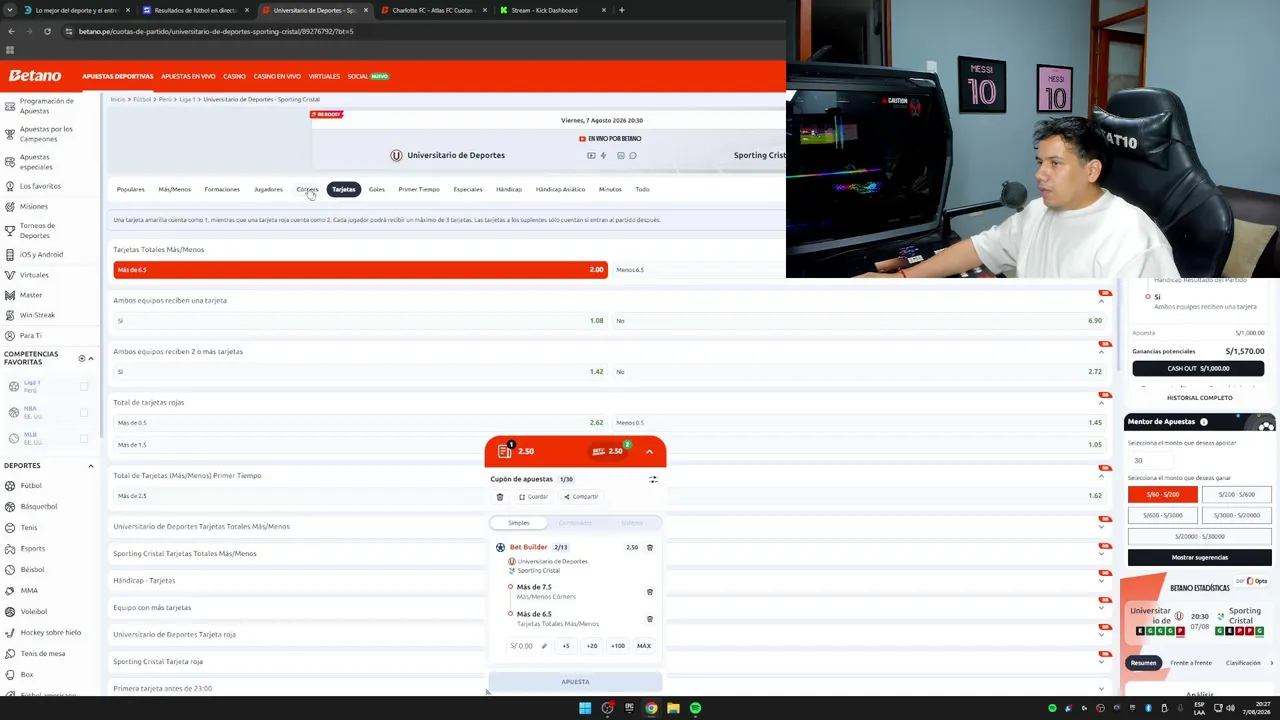The image size is (1280, 720).
Task: Click the S/ 0.00 stake input field
Action: [528, 646]
